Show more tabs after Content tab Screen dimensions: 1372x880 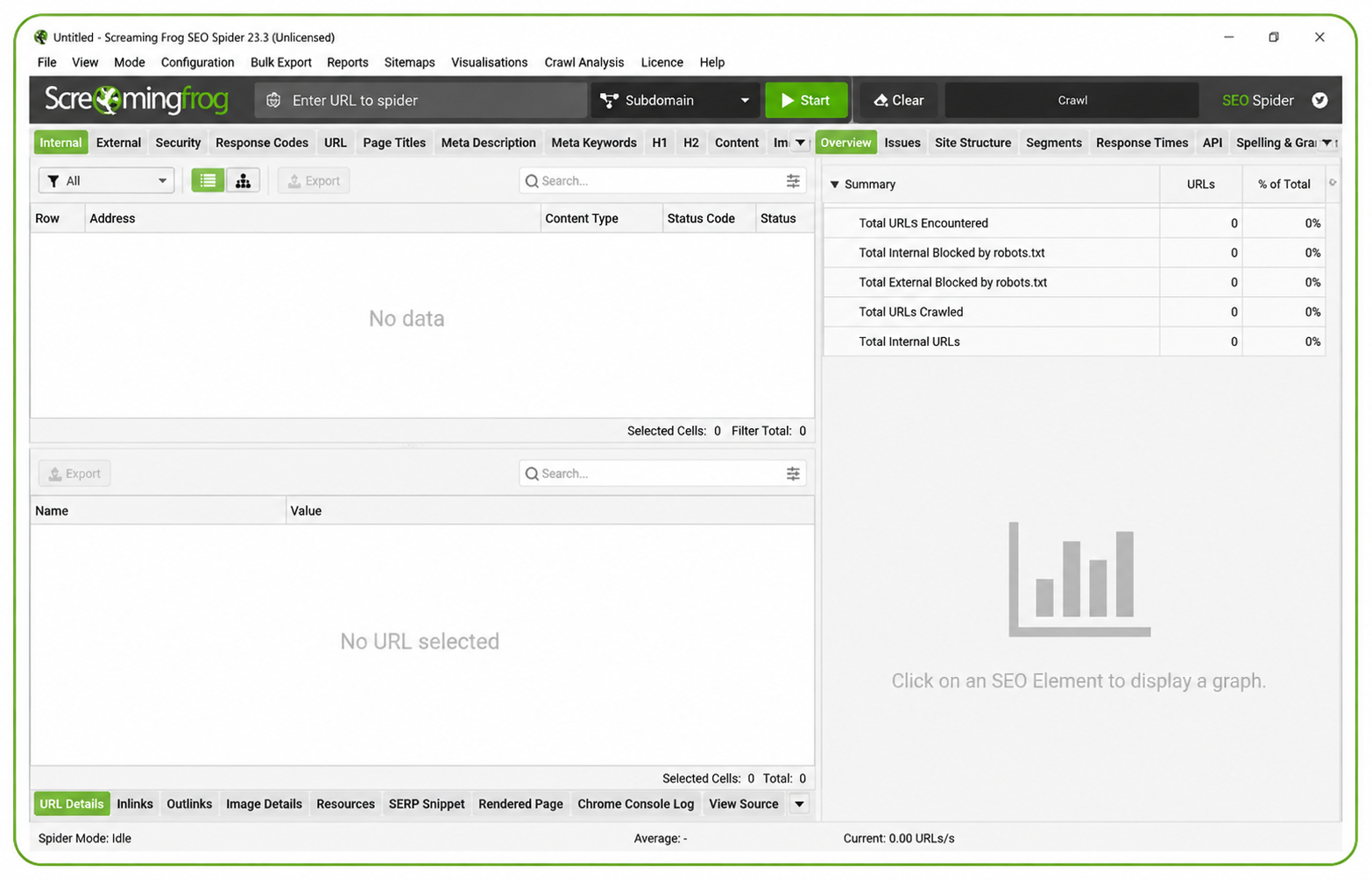(800, 143)
